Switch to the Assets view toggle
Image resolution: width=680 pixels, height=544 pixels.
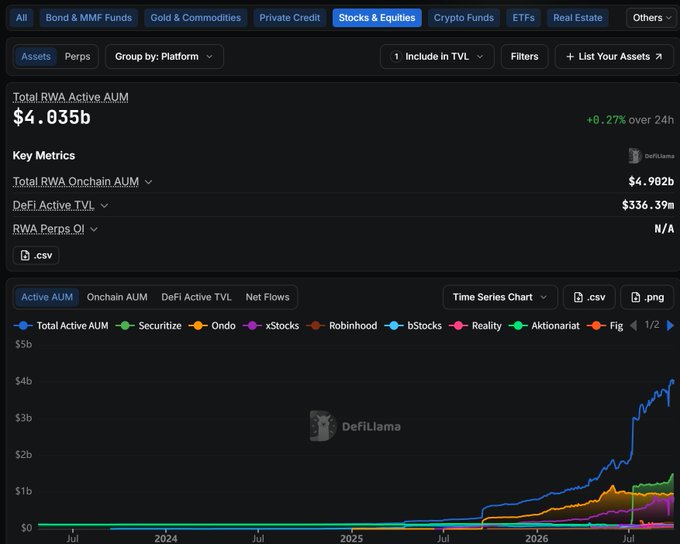(36, 56)
